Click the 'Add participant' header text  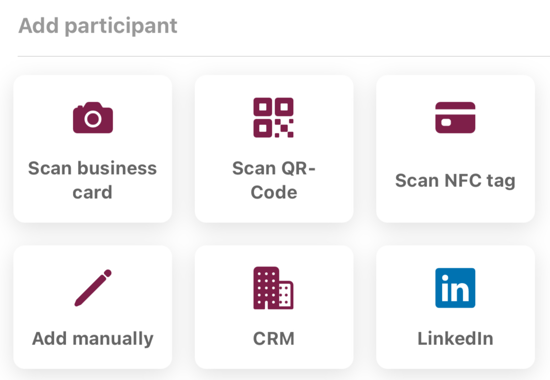(98, 26)
